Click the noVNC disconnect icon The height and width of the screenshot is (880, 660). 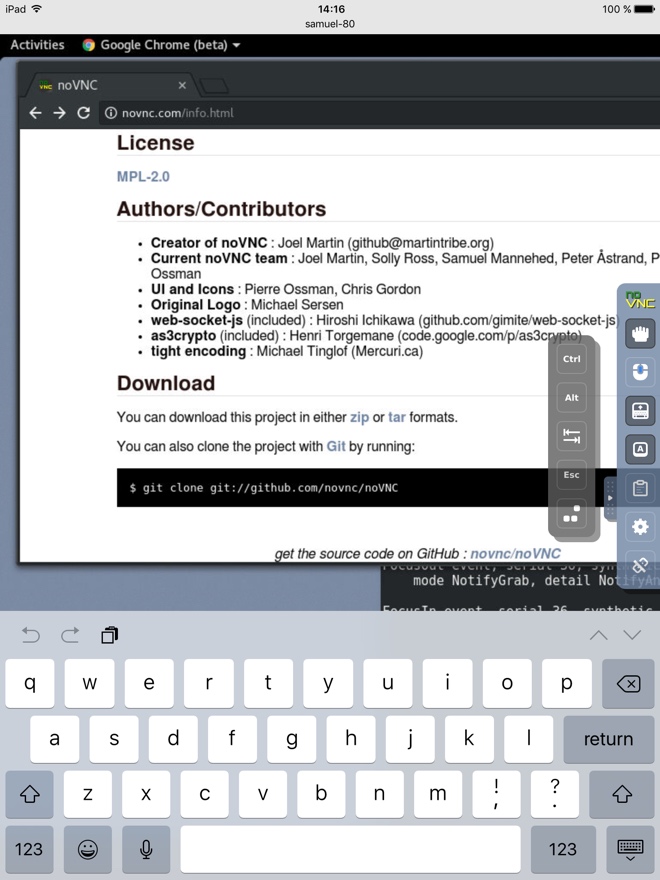(x=640, y=564)
